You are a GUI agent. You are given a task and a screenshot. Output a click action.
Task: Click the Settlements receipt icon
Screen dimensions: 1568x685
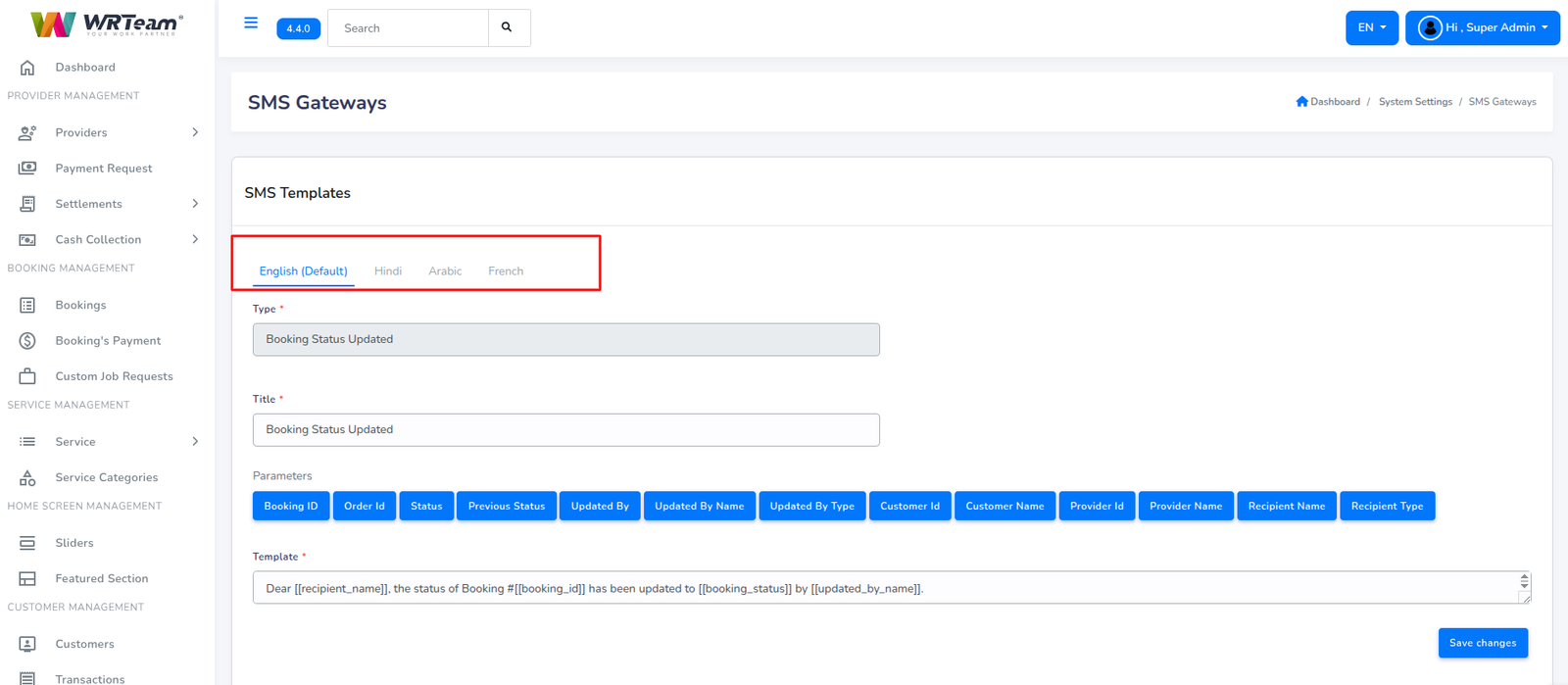pyautogui.click(x=27, y=204)
